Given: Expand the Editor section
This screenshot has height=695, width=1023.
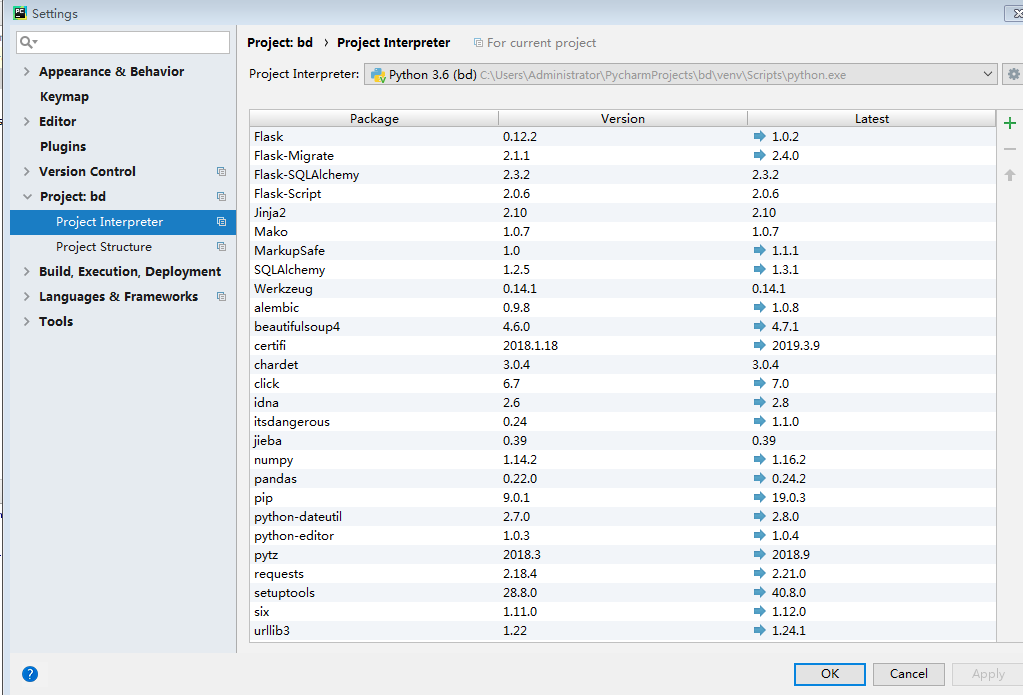Looking at the screenshot, I should tap(27, 121).
